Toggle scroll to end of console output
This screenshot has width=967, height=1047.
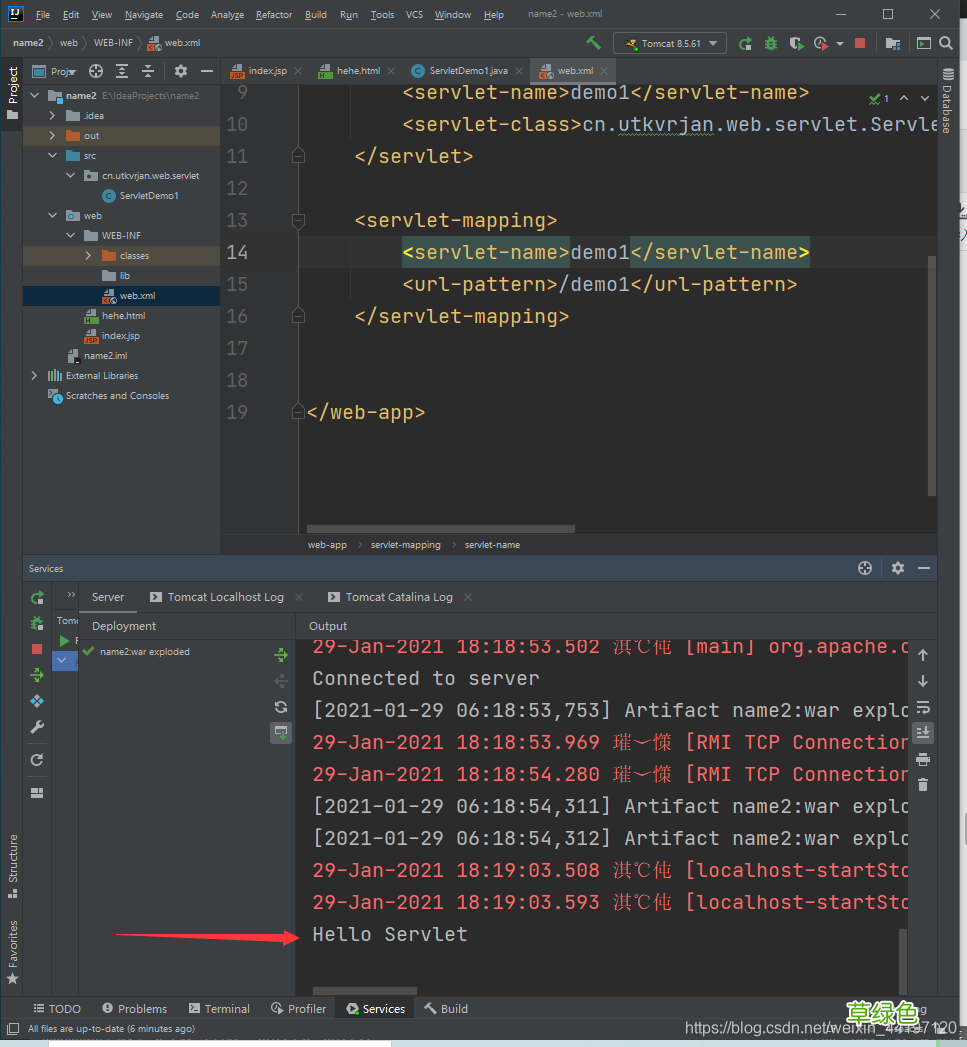[923, 733]
